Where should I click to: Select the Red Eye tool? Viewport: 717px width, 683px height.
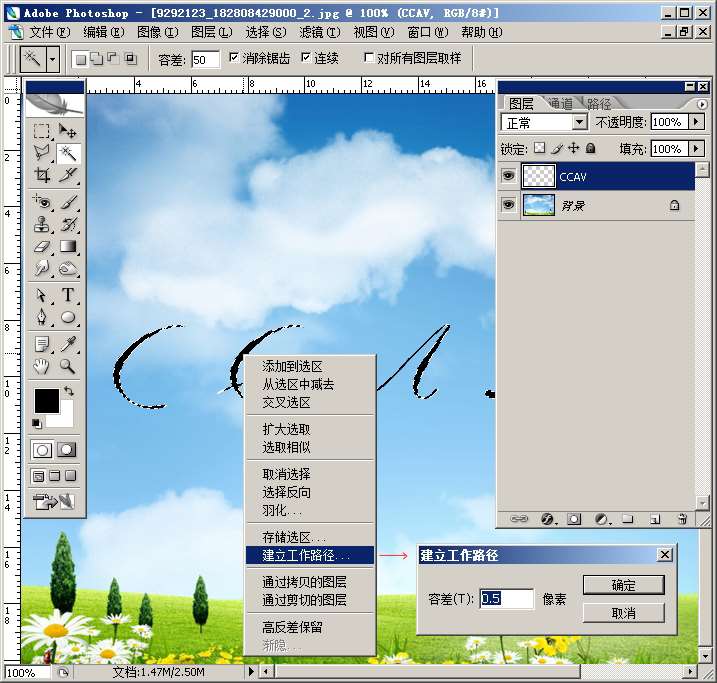[x=42, y=202]
